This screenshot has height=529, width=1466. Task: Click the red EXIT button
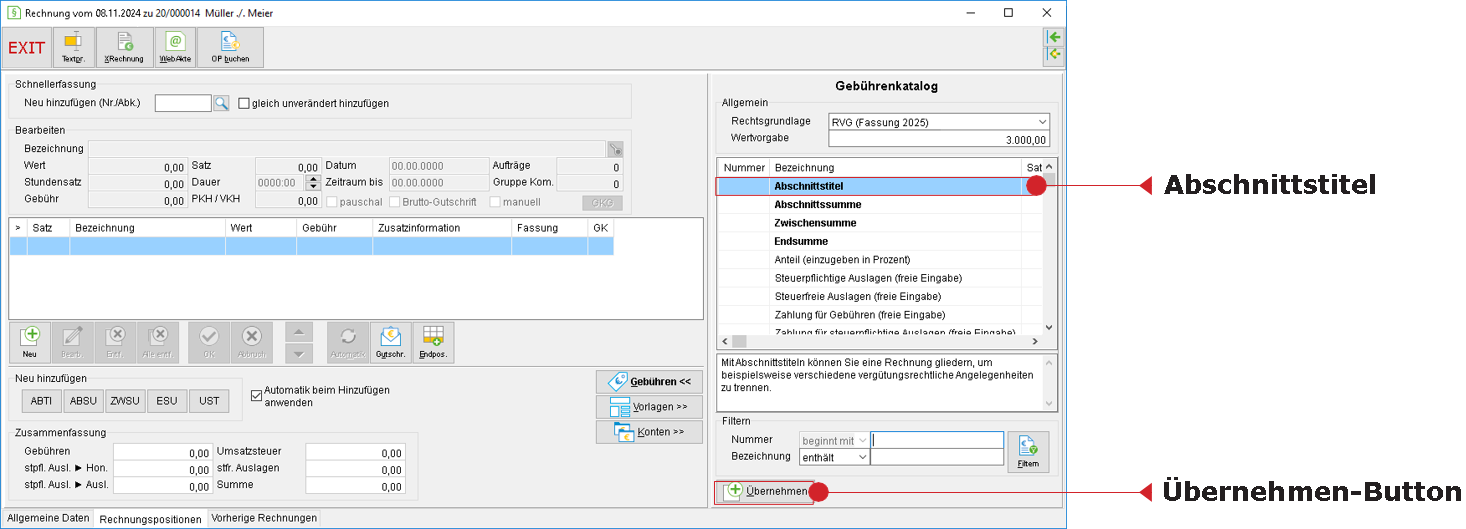click(27, 48)
